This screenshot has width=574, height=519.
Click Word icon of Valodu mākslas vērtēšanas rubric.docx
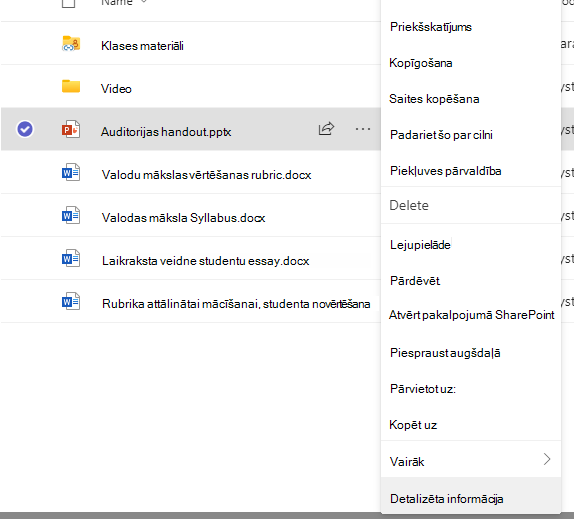click(x=71, y=172)
